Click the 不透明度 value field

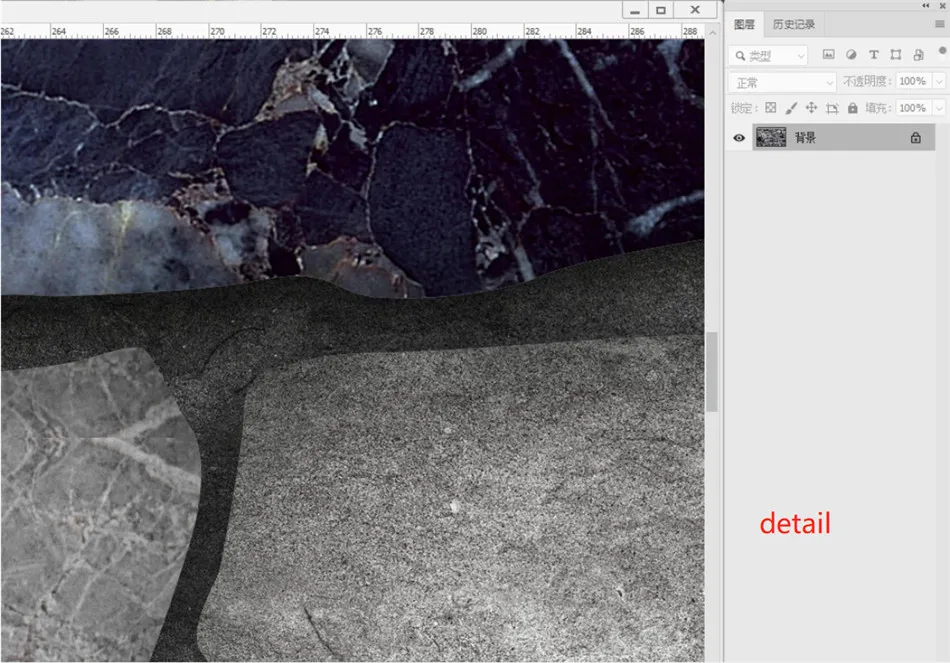(914, 81)
